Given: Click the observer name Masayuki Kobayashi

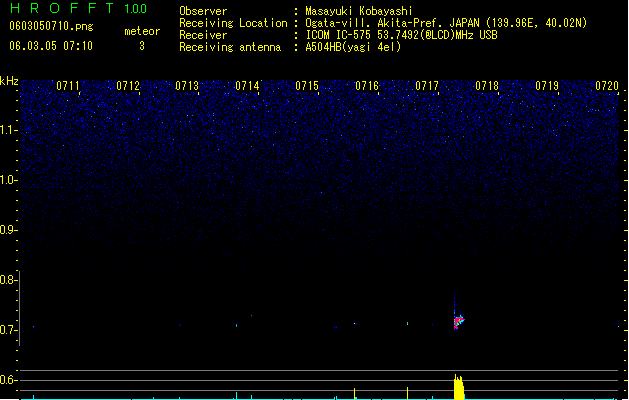Looking at the screenshot, I should point(359,11).
